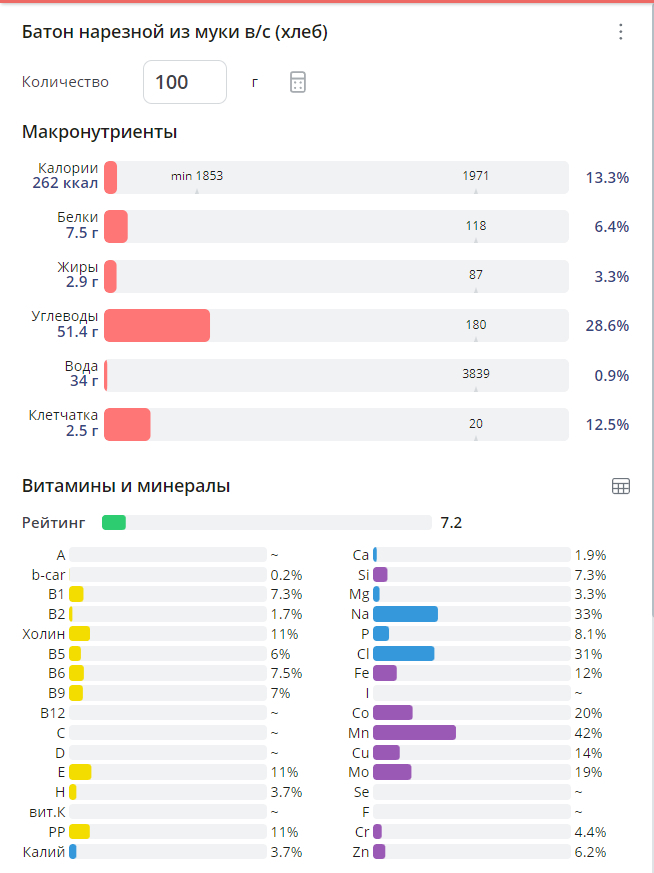
Task: Click the Cl chlorine mineral bar
Action: pos(470,654)
